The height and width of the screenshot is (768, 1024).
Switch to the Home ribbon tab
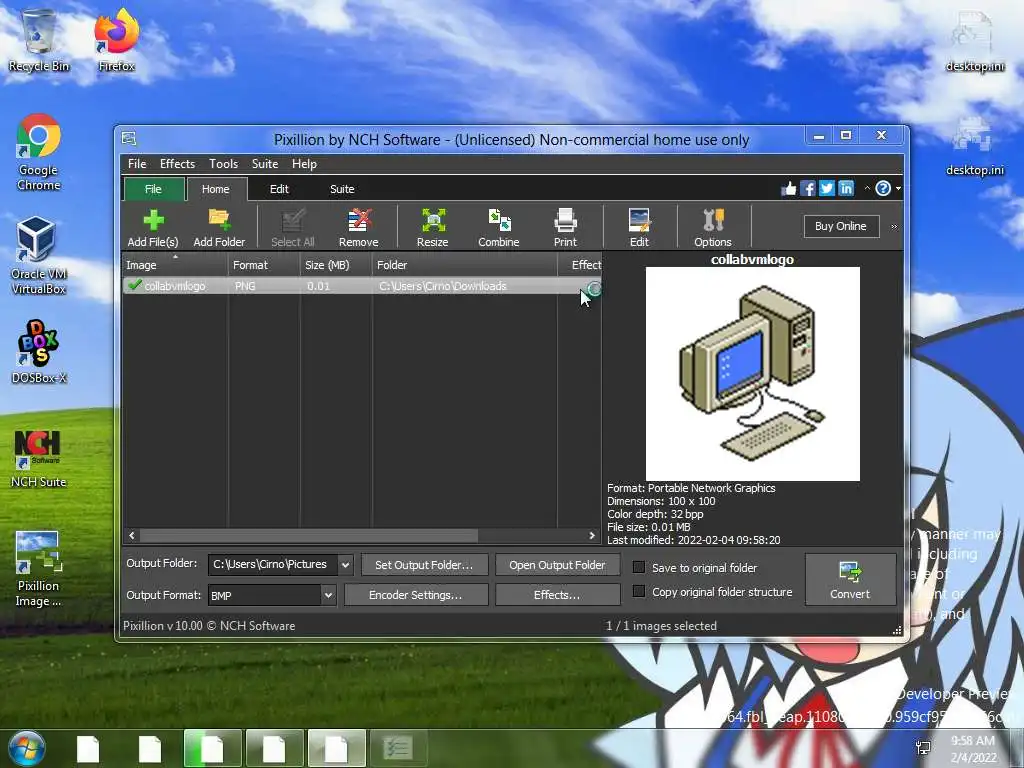216,189
